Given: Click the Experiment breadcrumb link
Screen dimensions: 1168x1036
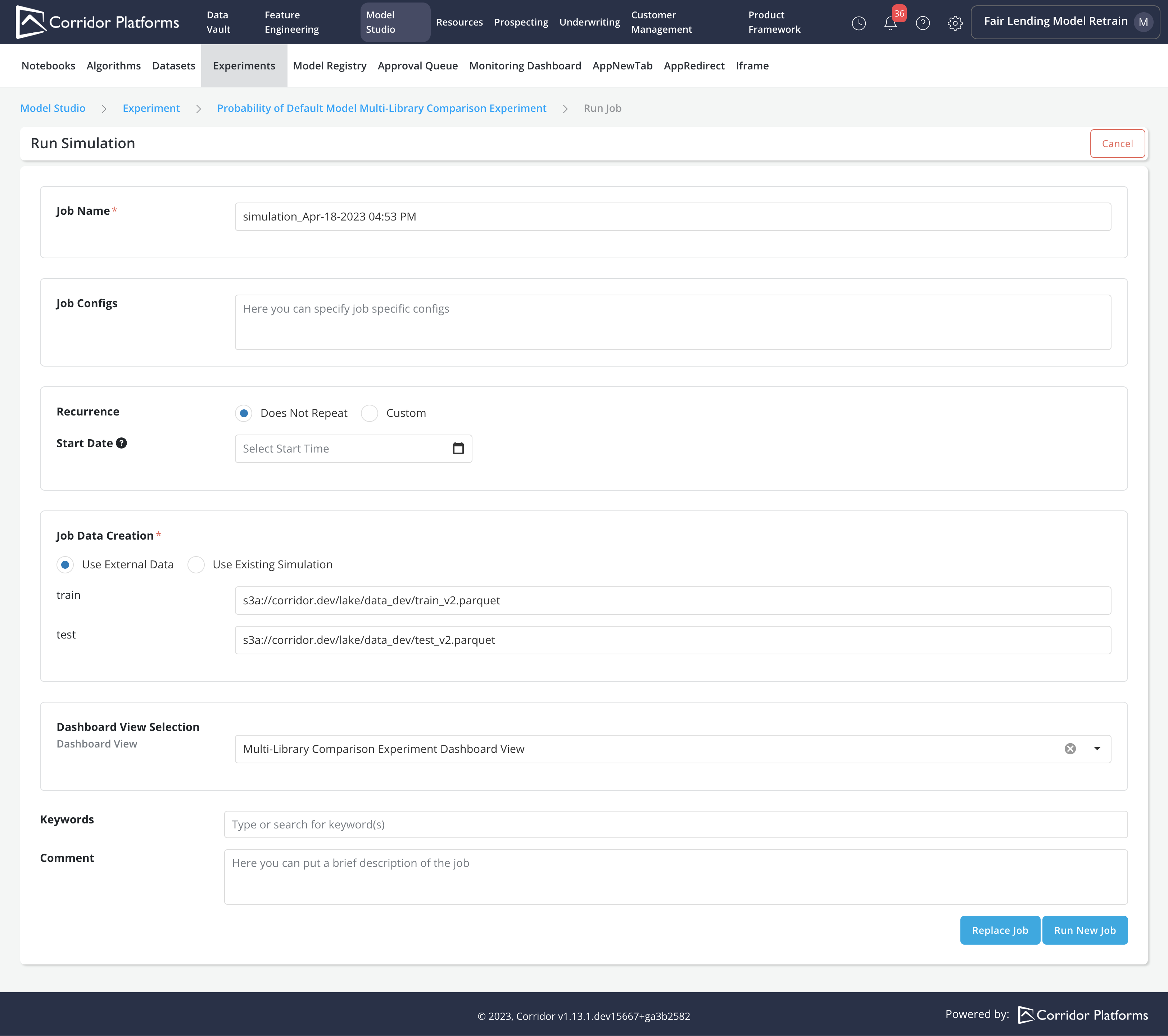Looking at the screenshot, I should [151, 108].
